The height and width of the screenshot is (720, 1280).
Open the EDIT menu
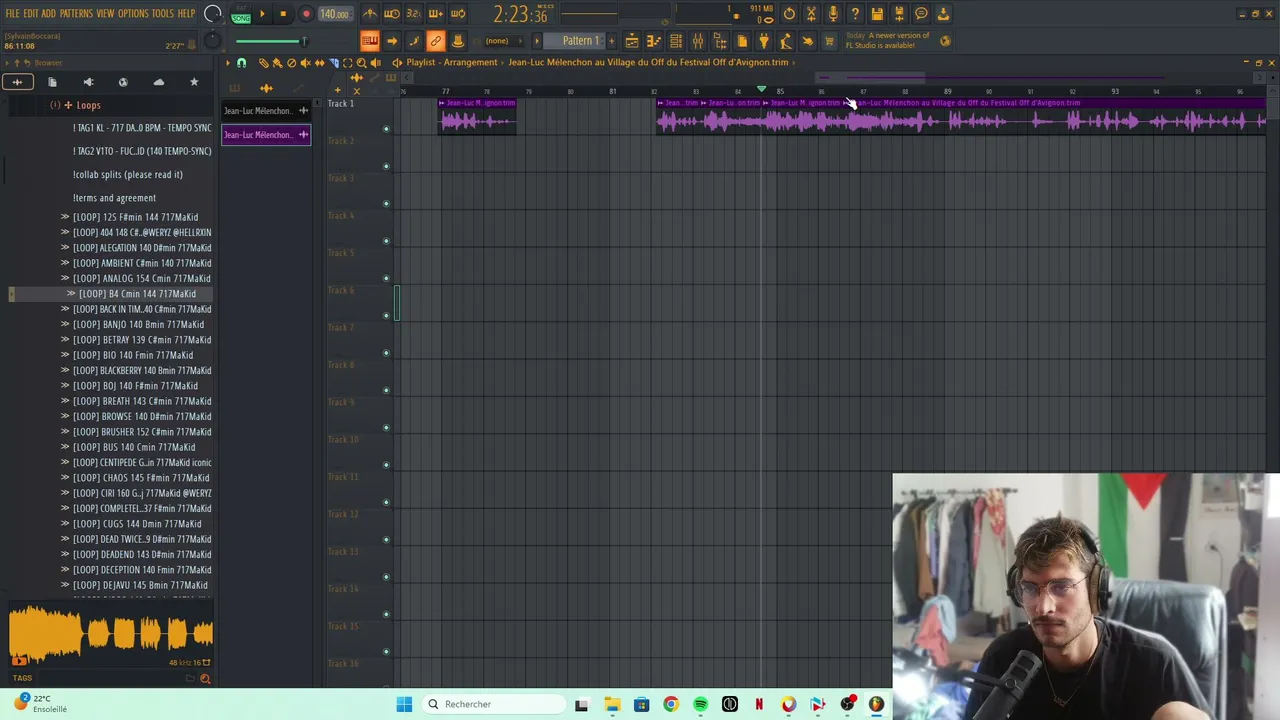click(x=30, y=14)
